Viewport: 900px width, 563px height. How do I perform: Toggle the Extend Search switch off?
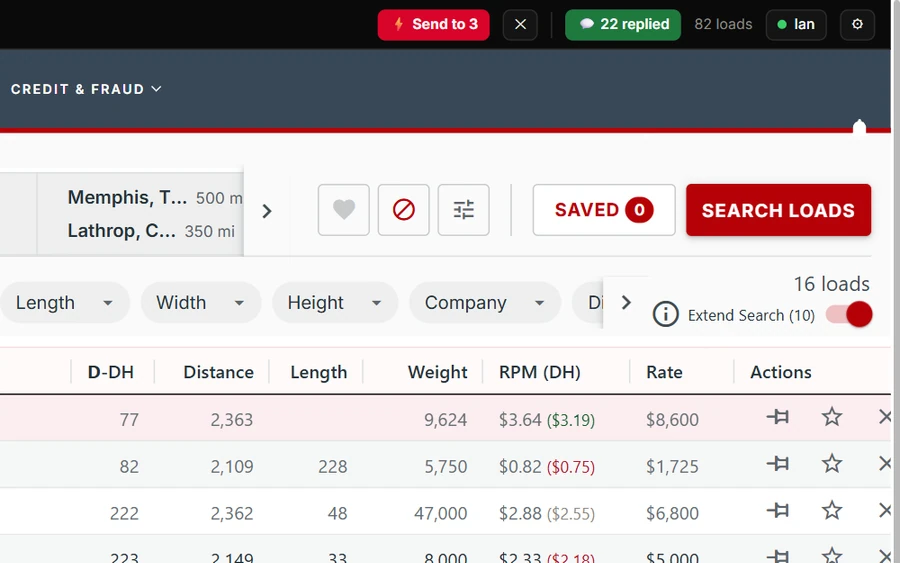(849, 314)
